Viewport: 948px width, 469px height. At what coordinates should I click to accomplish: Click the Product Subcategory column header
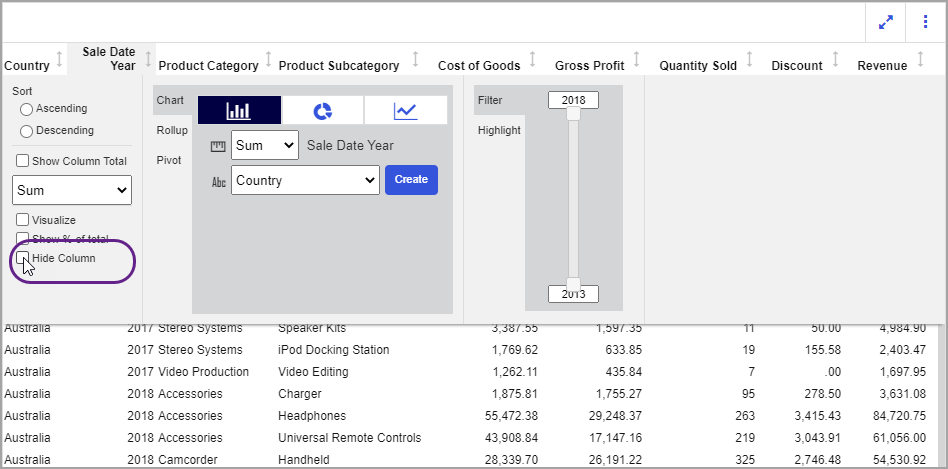point(339,66)
